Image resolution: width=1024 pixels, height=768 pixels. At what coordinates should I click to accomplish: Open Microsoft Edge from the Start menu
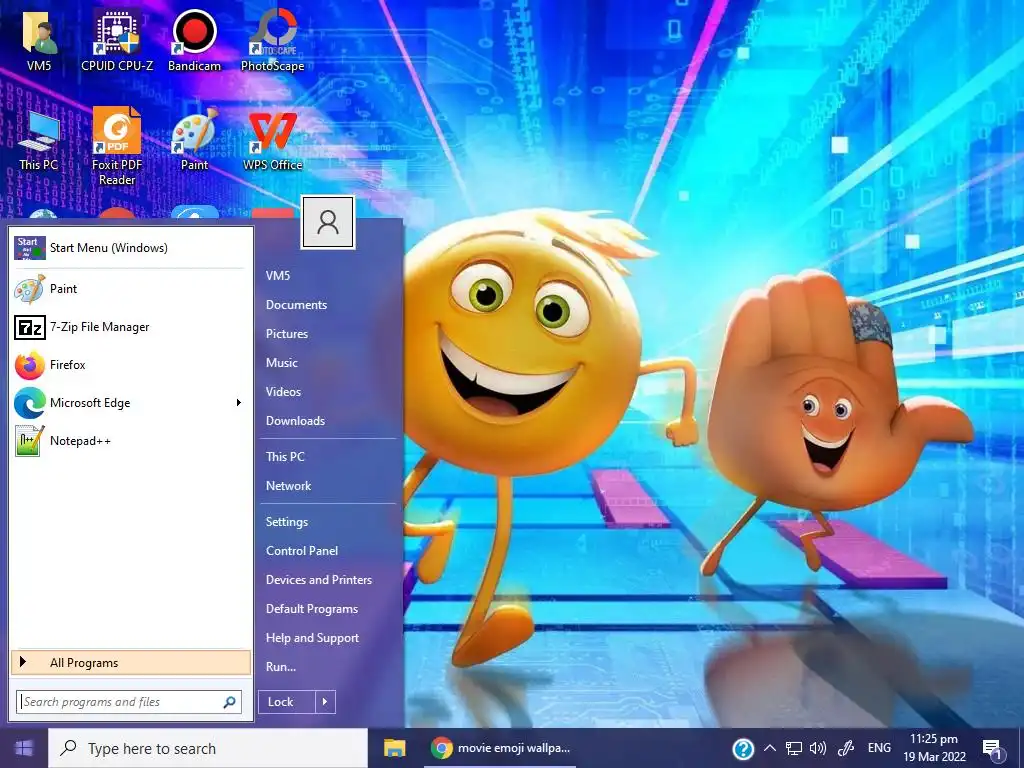[x=130, y=403]
